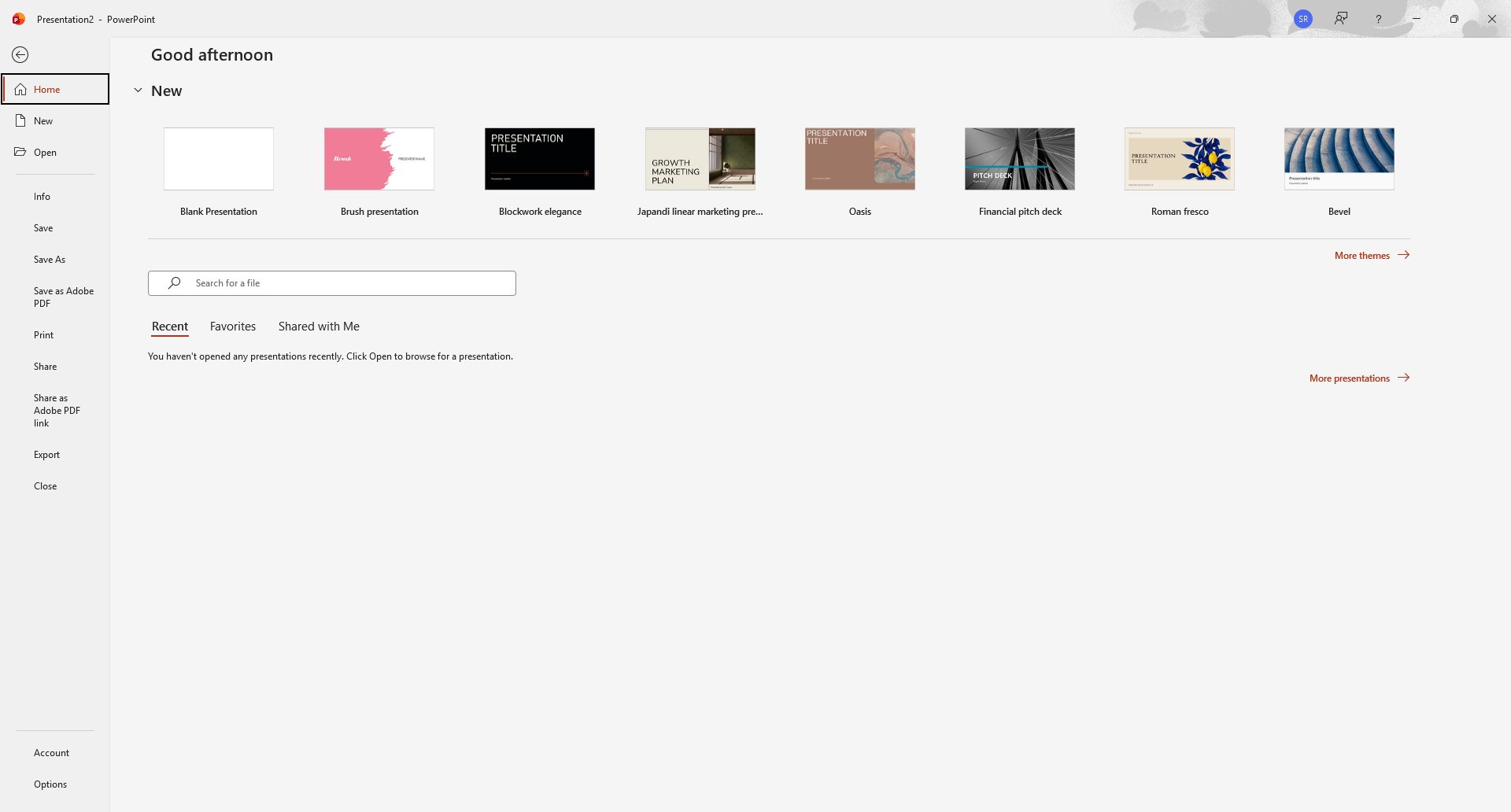Select the Recent tab
This screenshot has width=1511, height=812.
pyautogui.click(x=170, y=327)
